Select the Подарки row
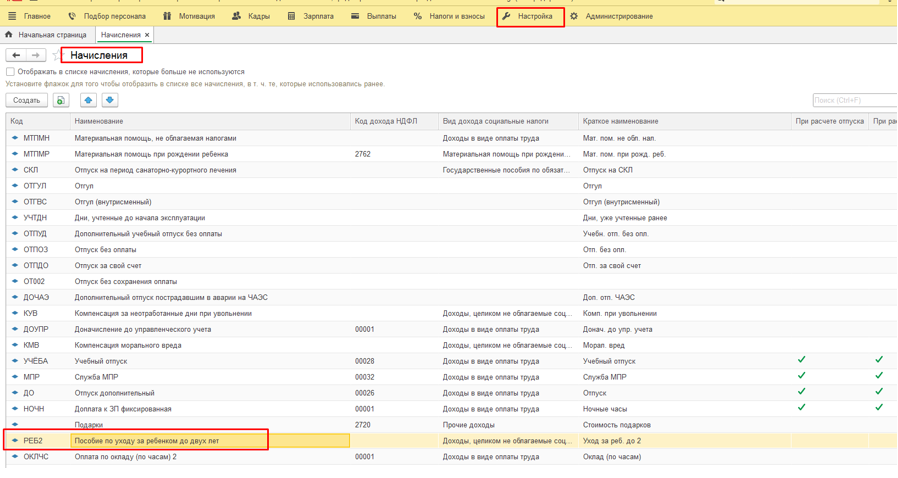Image resolution: width=898 pixels, height=478 pixels. pos(451,425)
